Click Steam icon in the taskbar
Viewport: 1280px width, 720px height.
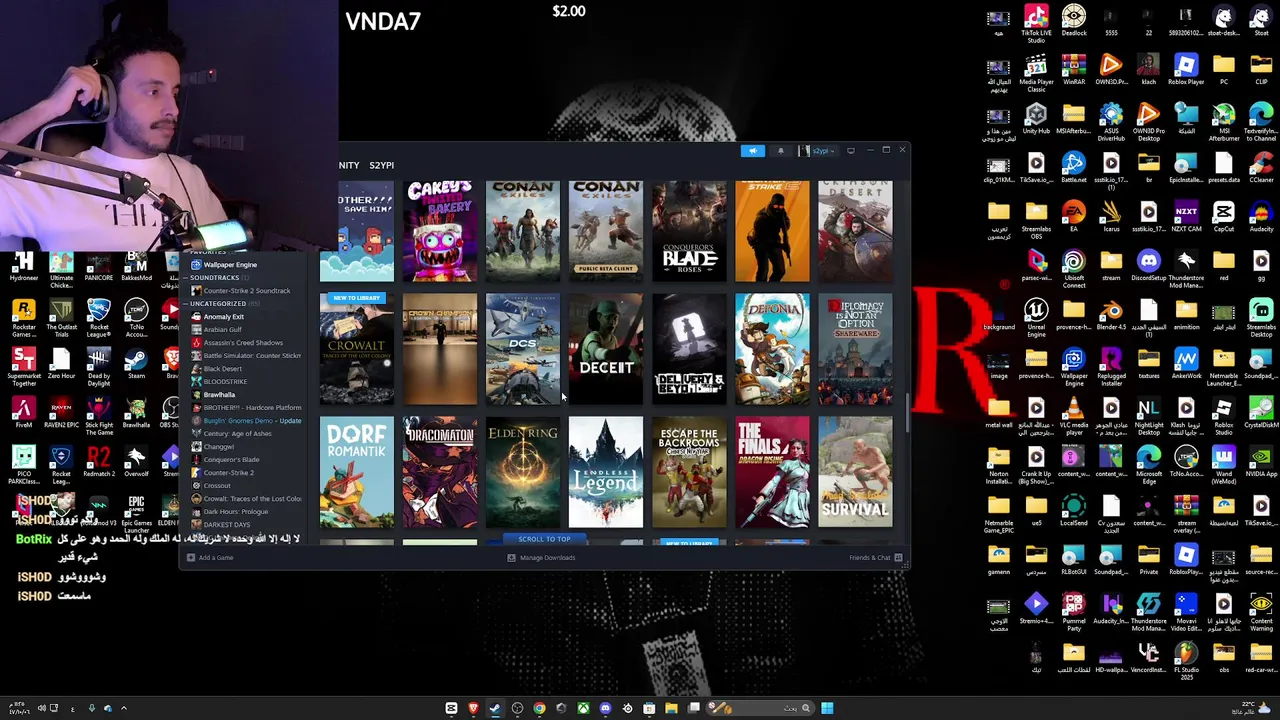(495, 708)
